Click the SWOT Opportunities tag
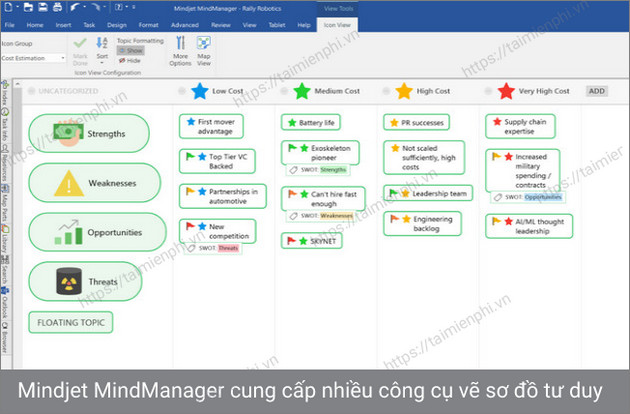The width and height of the screenshot is (630, 414). click(528, 197)
